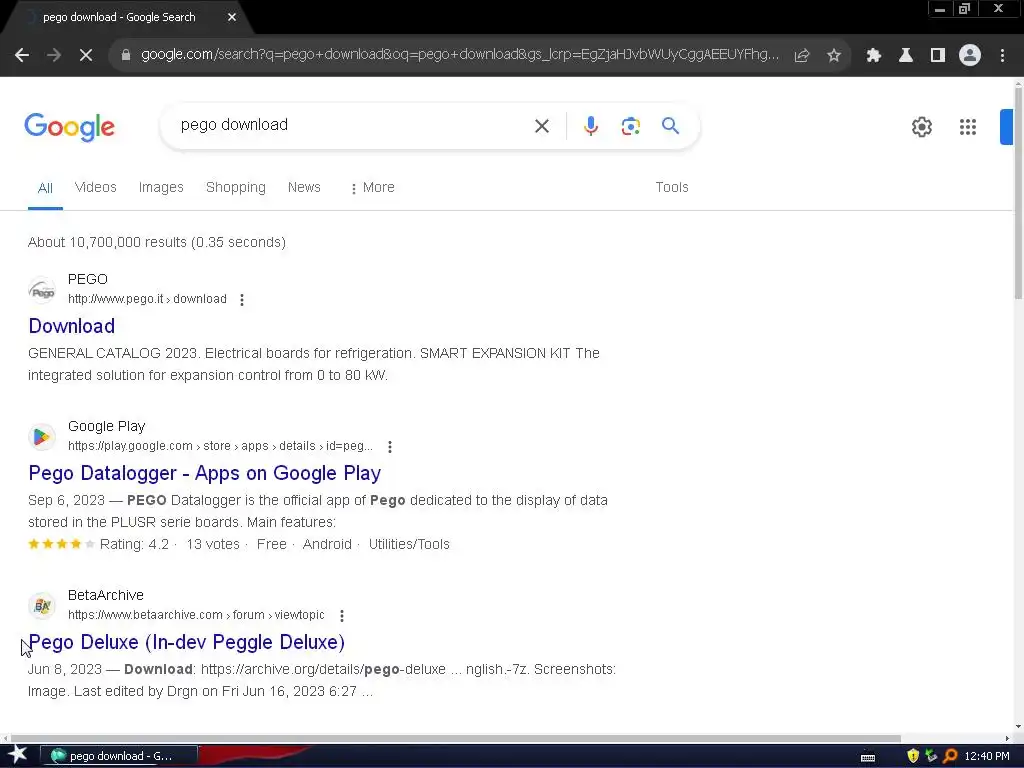Click the Google Play result favicon

pos(42,436)
